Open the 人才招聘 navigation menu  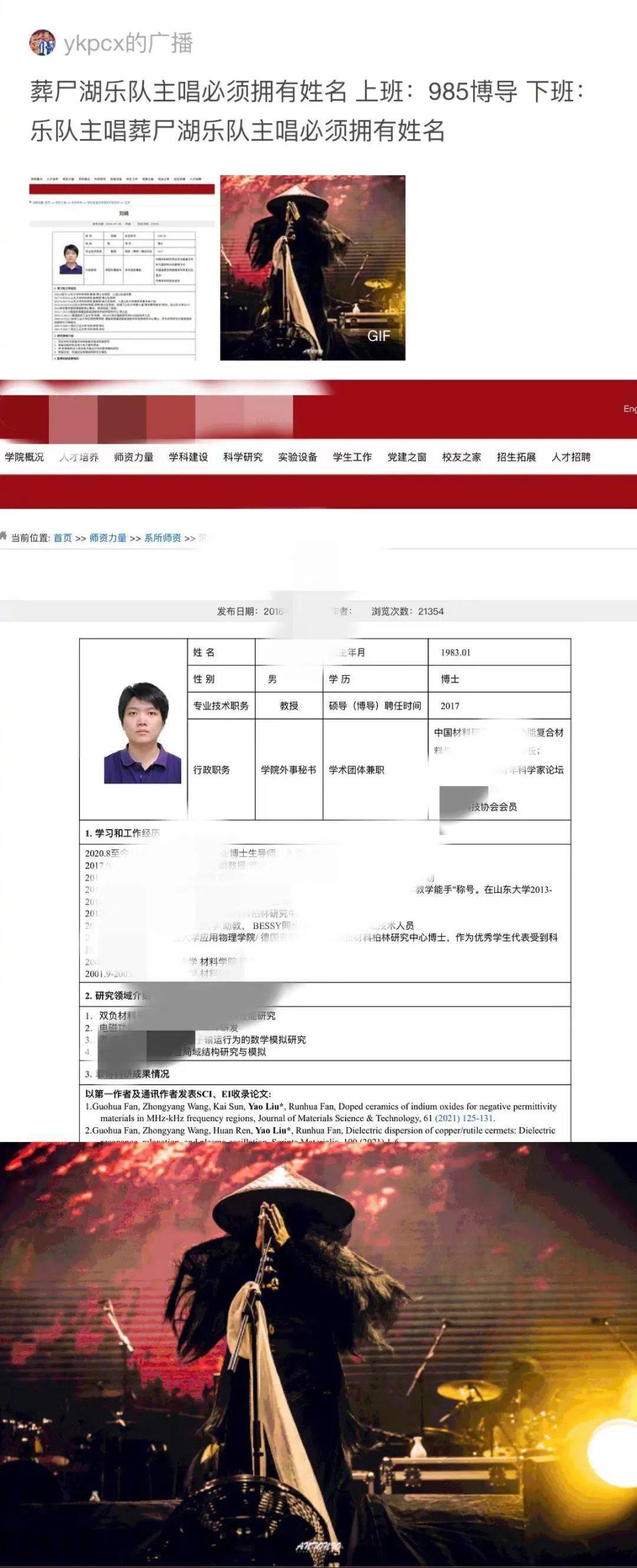(x=572, y=457)
